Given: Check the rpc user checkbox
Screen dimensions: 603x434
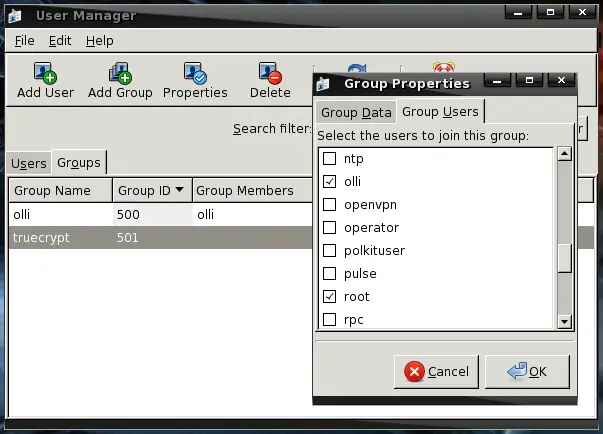Looking at the screenshot, I should pyautogui.click(x=330, y=319).
